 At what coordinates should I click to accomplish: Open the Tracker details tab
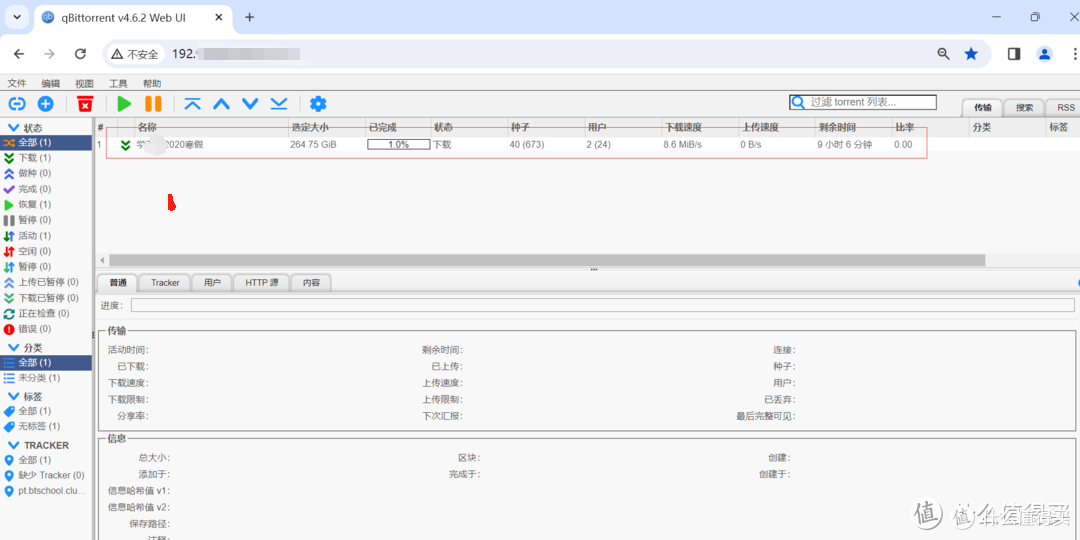pyautogui.click(x=165, y=282)
